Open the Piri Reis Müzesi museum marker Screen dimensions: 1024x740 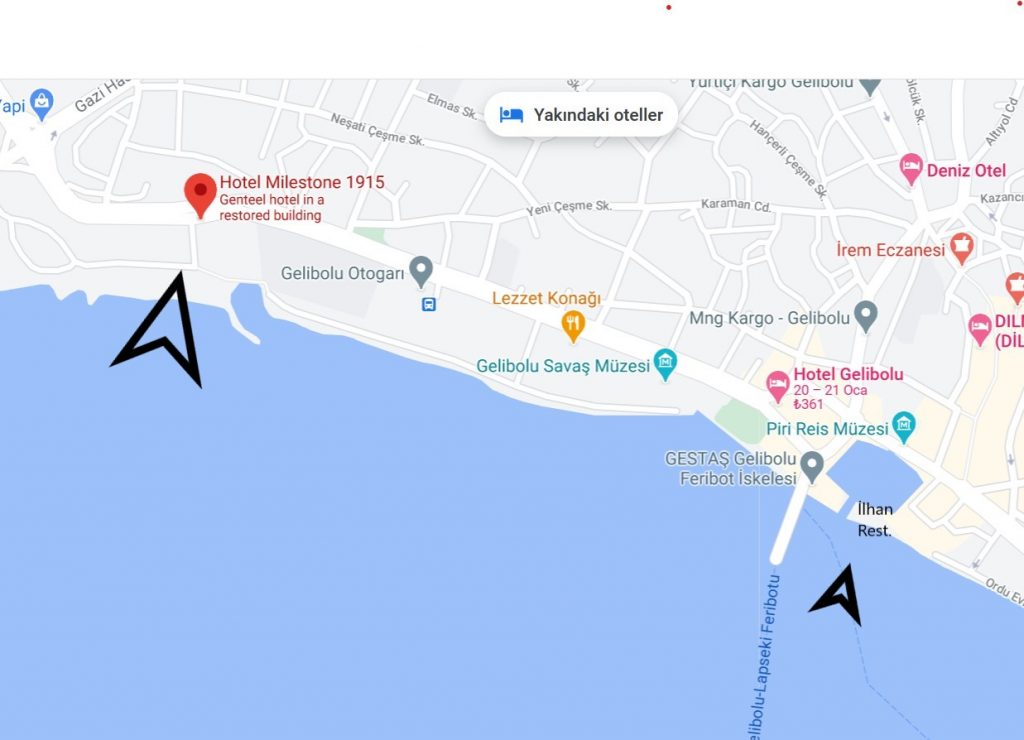[904, 428]
